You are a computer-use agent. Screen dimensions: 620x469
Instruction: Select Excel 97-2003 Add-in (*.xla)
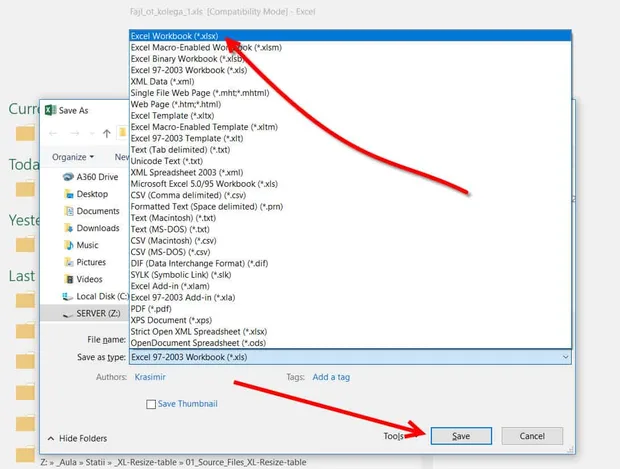point(350,298)
